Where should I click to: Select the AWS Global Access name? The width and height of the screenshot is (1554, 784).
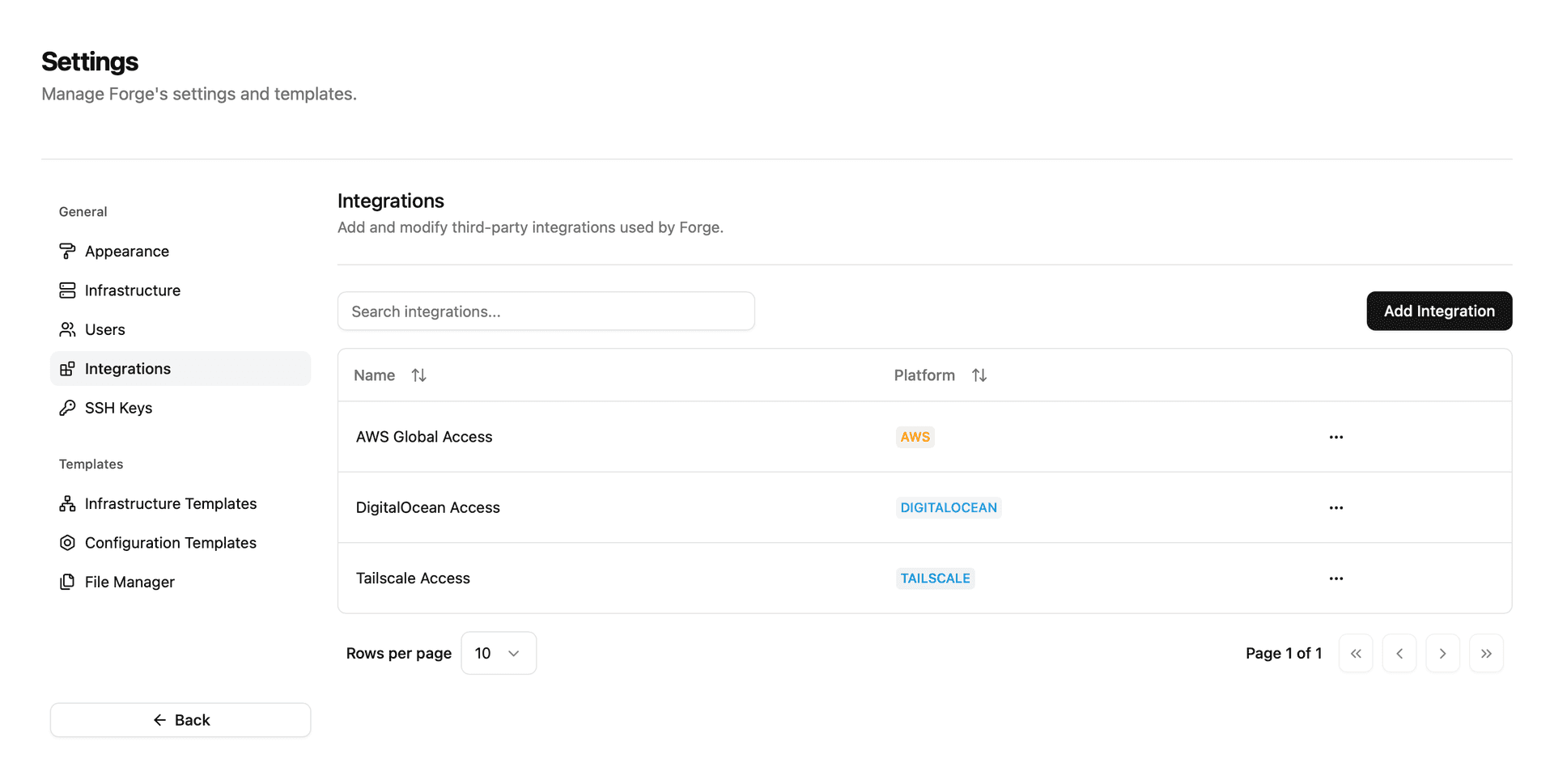424,437
